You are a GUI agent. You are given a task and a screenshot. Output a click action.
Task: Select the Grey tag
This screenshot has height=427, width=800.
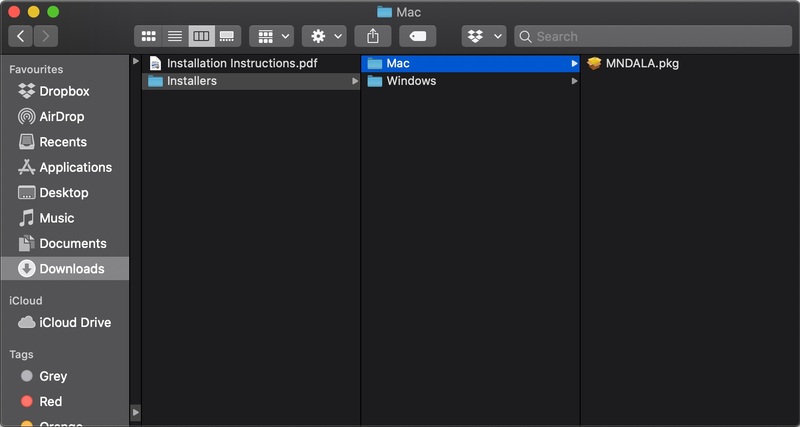65,376
